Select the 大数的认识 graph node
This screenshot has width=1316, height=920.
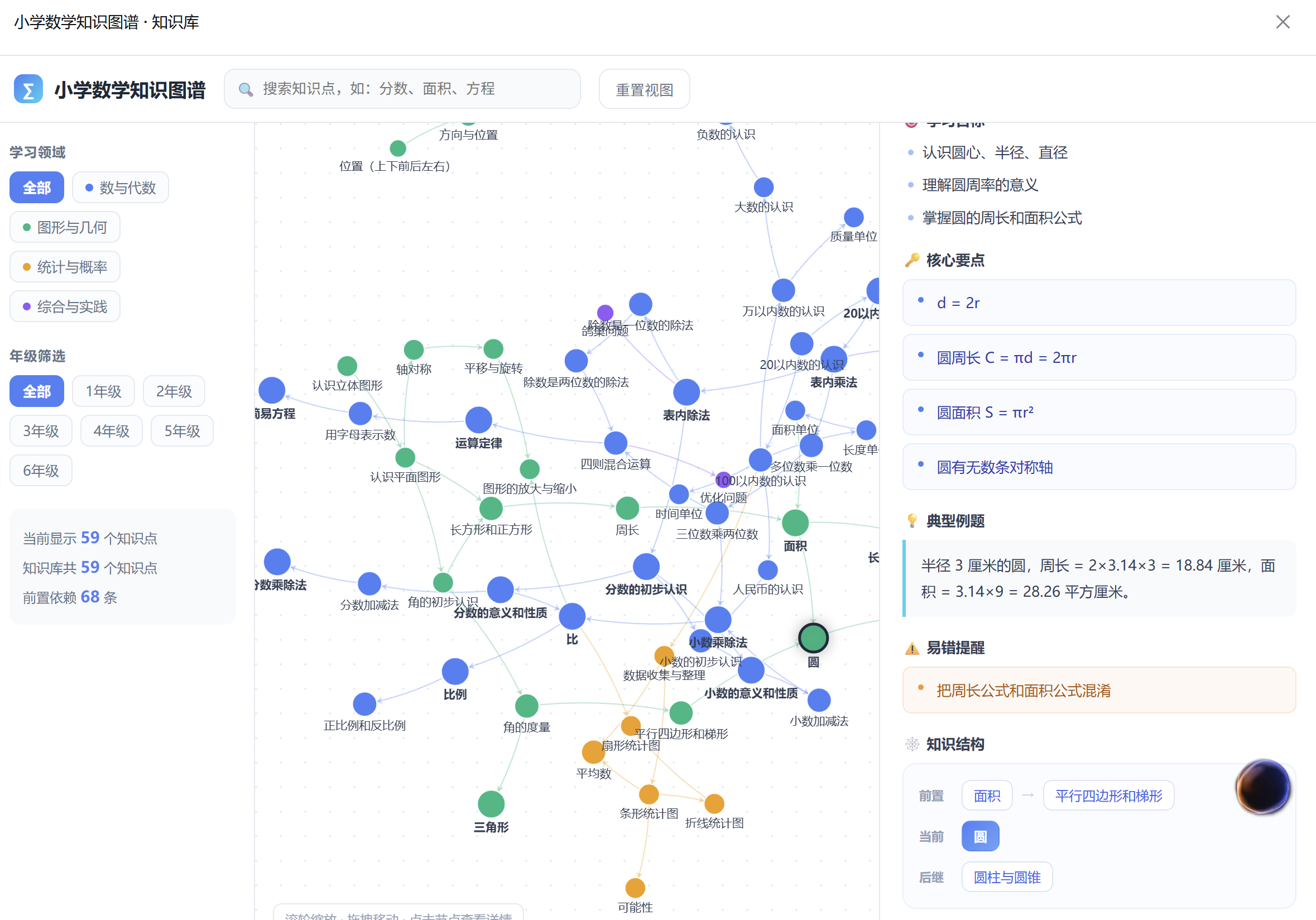(763, 187)
